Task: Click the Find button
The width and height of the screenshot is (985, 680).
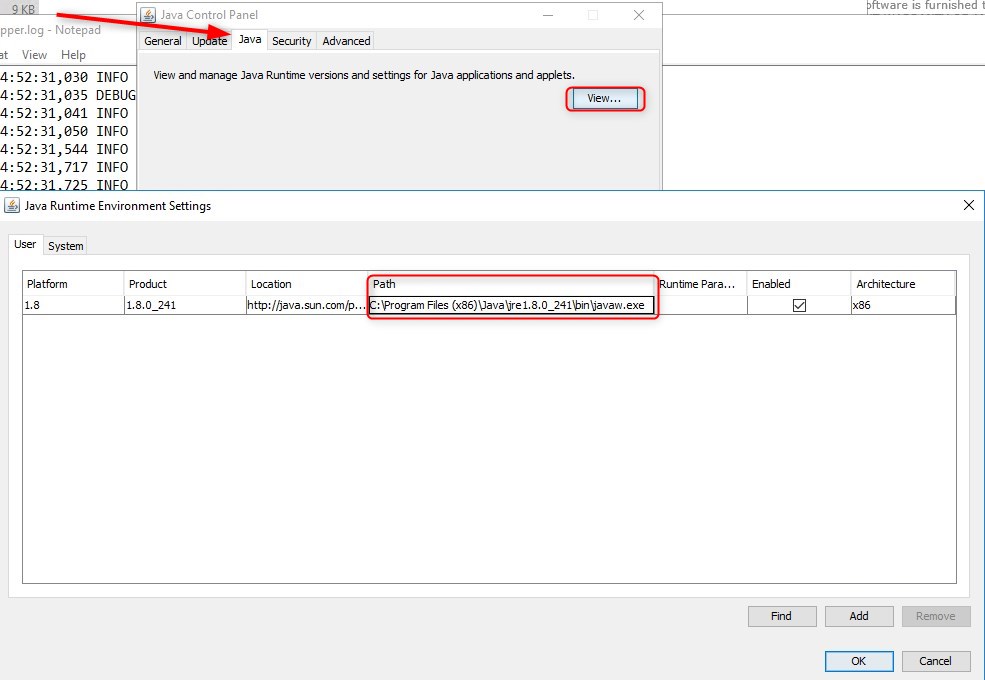Action: [781, 616]
